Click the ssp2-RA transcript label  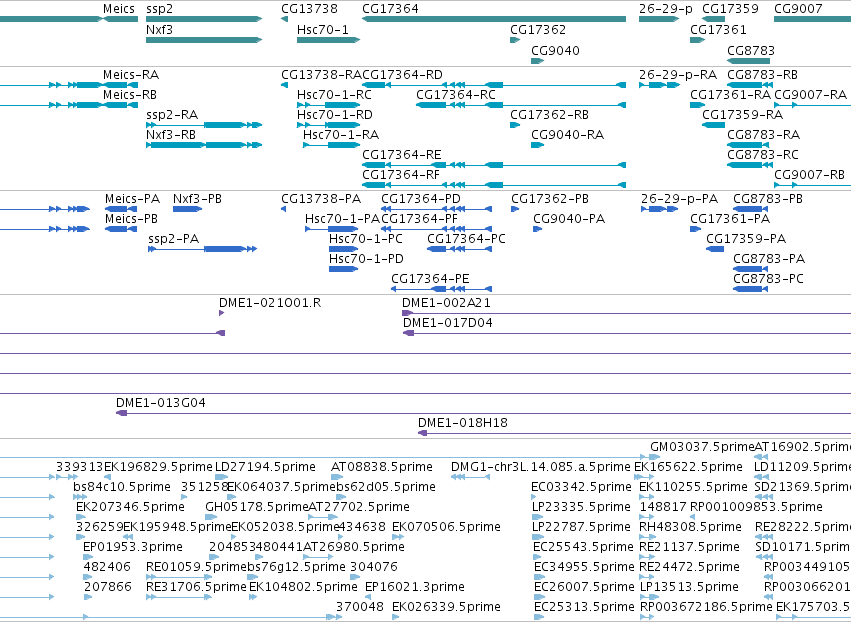point(172,115)
